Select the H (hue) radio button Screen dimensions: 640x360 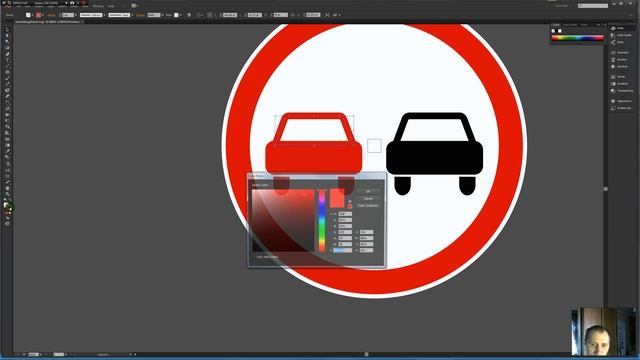(331, 214)
